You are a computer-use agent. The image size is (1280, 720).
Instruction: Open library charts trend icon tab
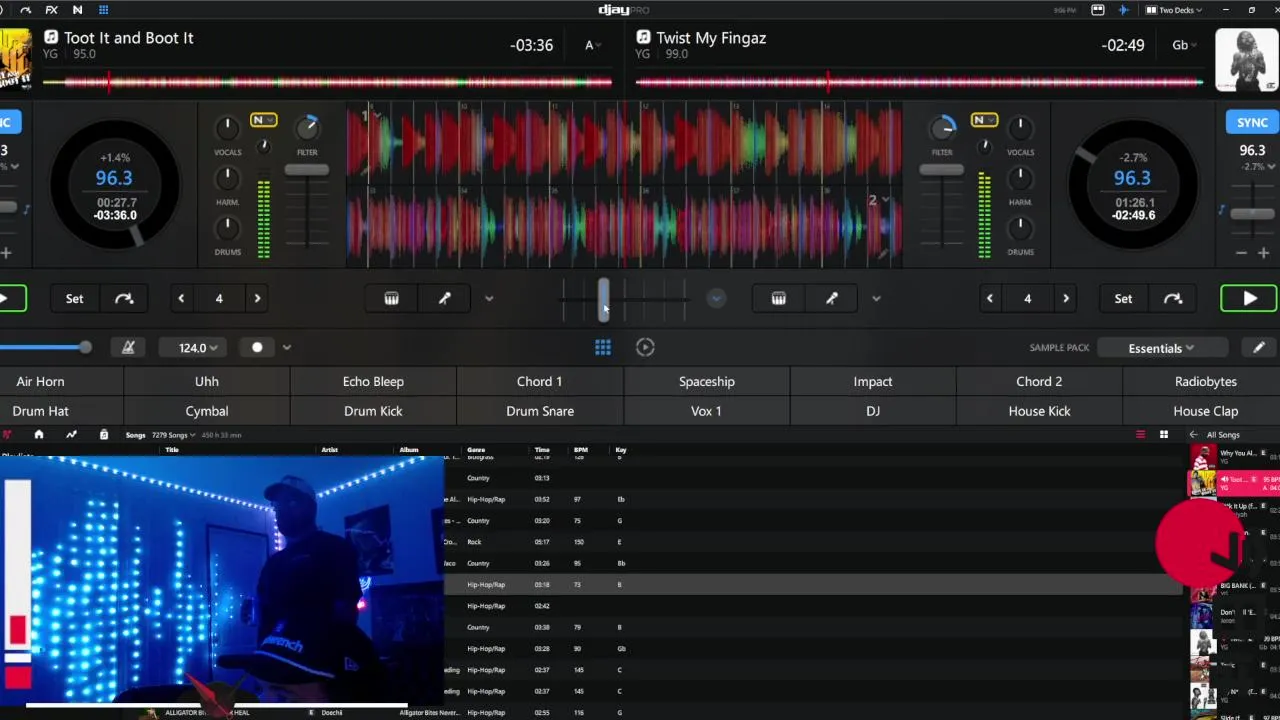tap(71, 435)
